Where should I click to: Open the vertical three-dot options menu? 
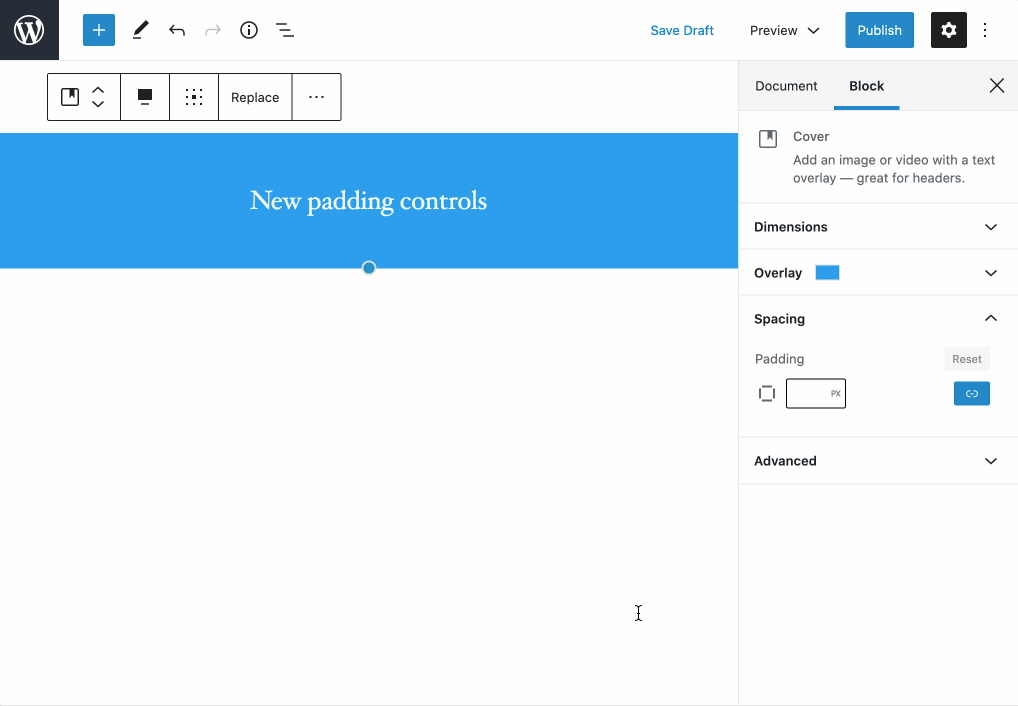[x=985, y=30]
